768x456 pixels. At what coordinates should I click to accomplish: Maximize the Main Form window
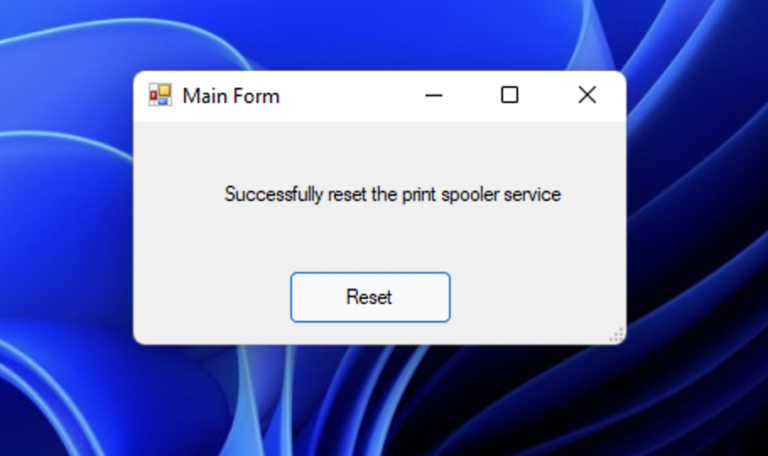(510, 95)
